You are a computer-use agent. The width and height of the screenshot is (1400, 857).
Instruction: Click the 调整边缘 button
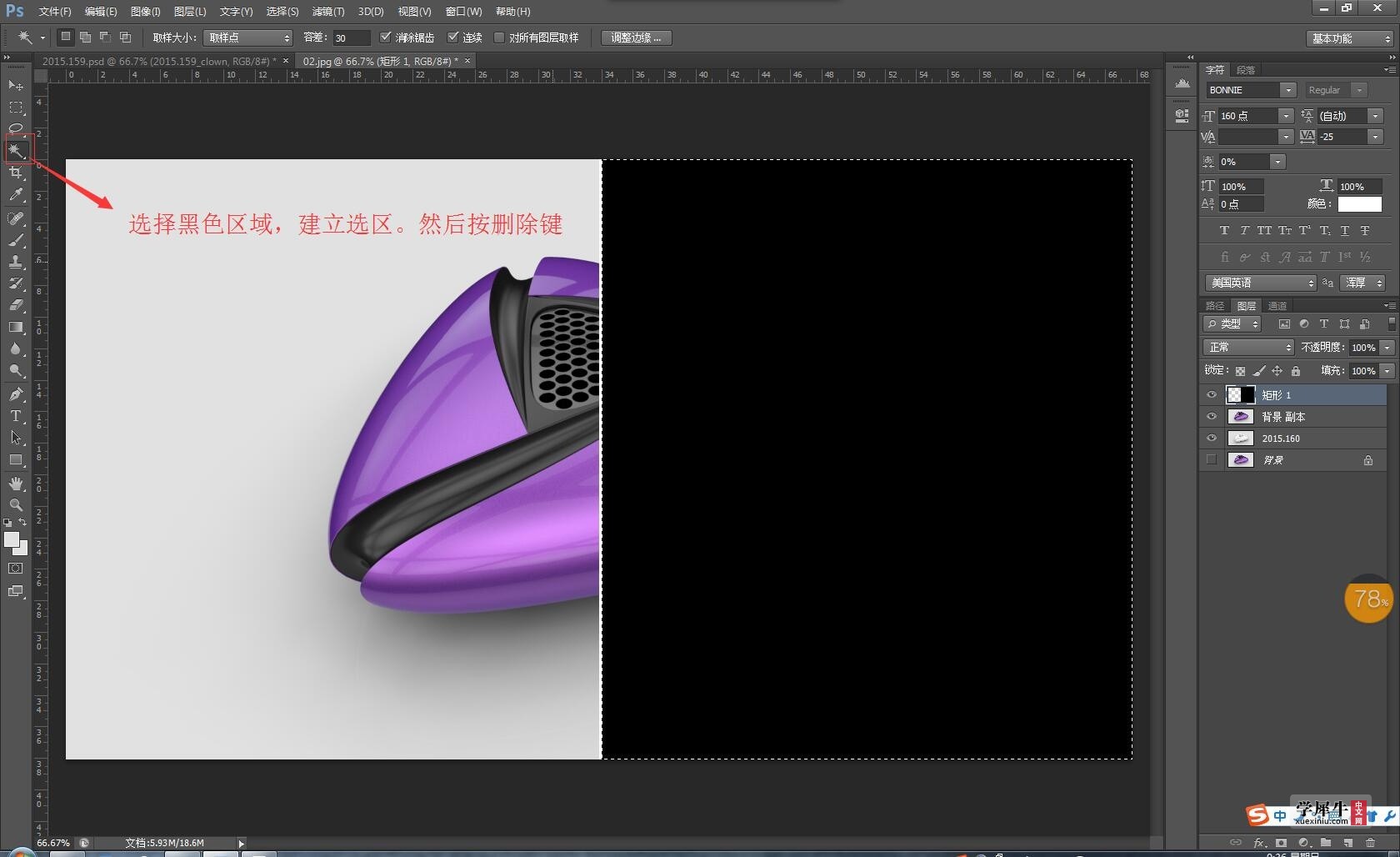(x=636, y=38)
